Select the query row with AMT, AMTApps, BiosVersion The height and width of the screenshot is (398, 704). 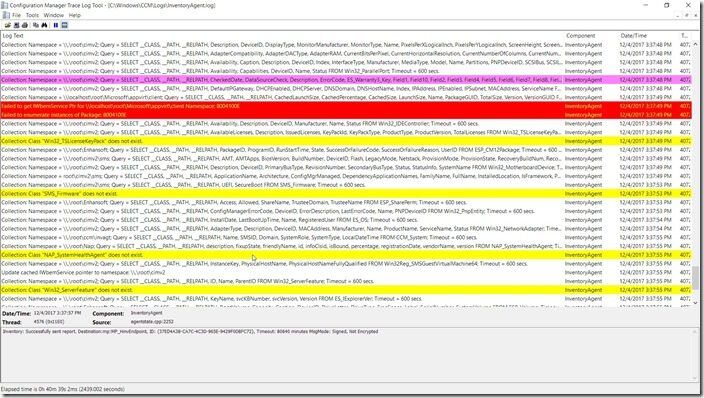346,159
